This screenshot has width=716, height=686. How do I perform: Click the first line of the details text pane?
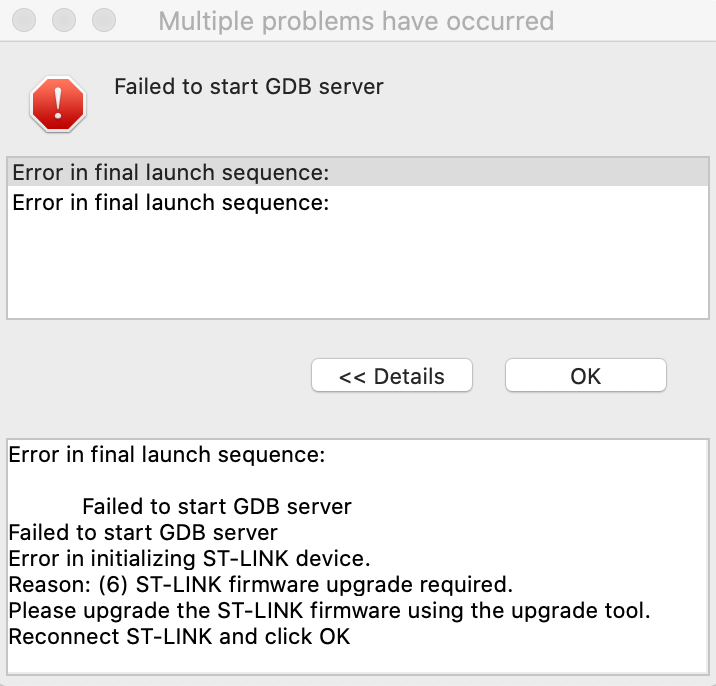(167, 454)
